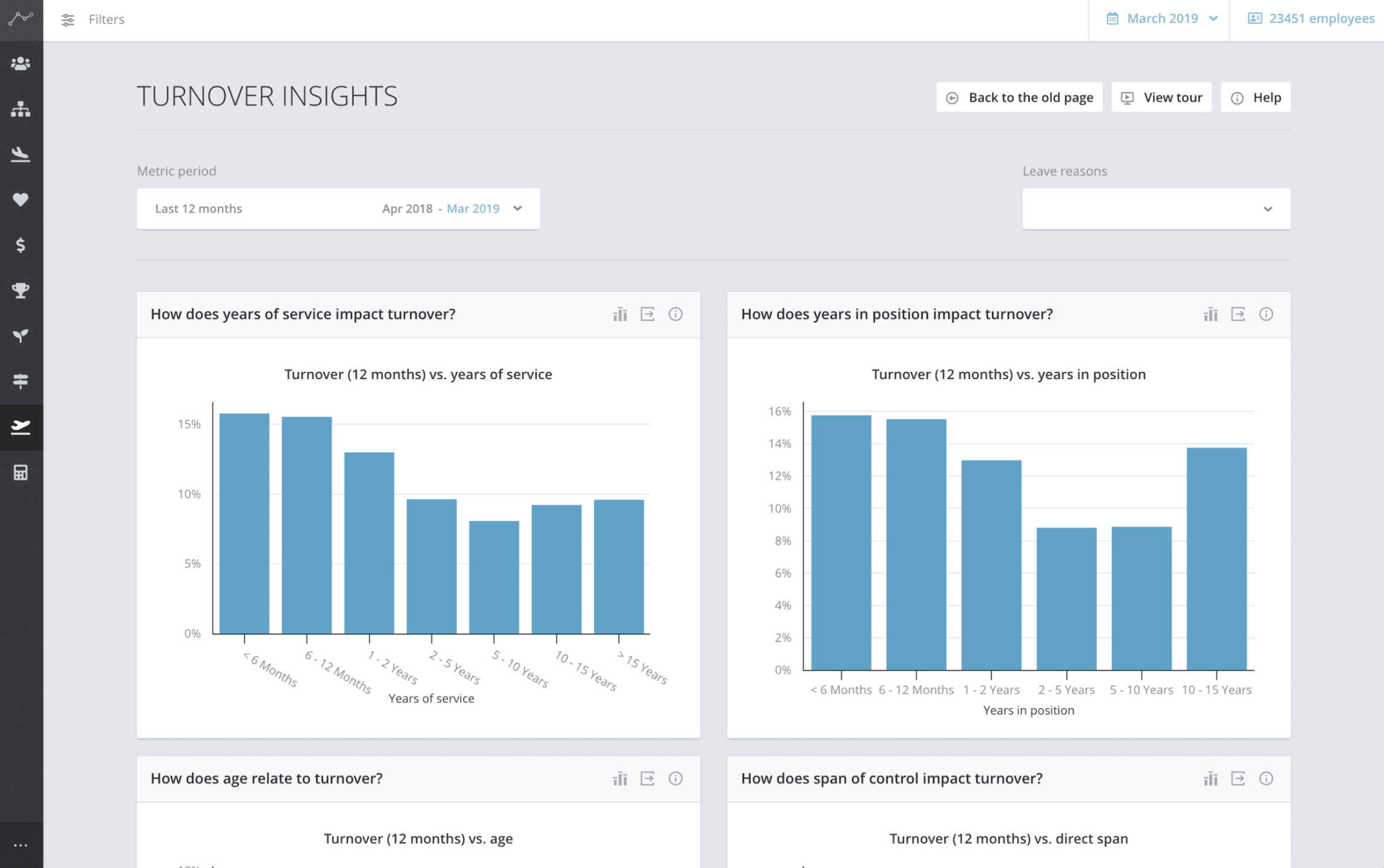Click the sprout growth sidebar icon
1384x868 pixels.
pyautogui.click(x=21, y=336)
